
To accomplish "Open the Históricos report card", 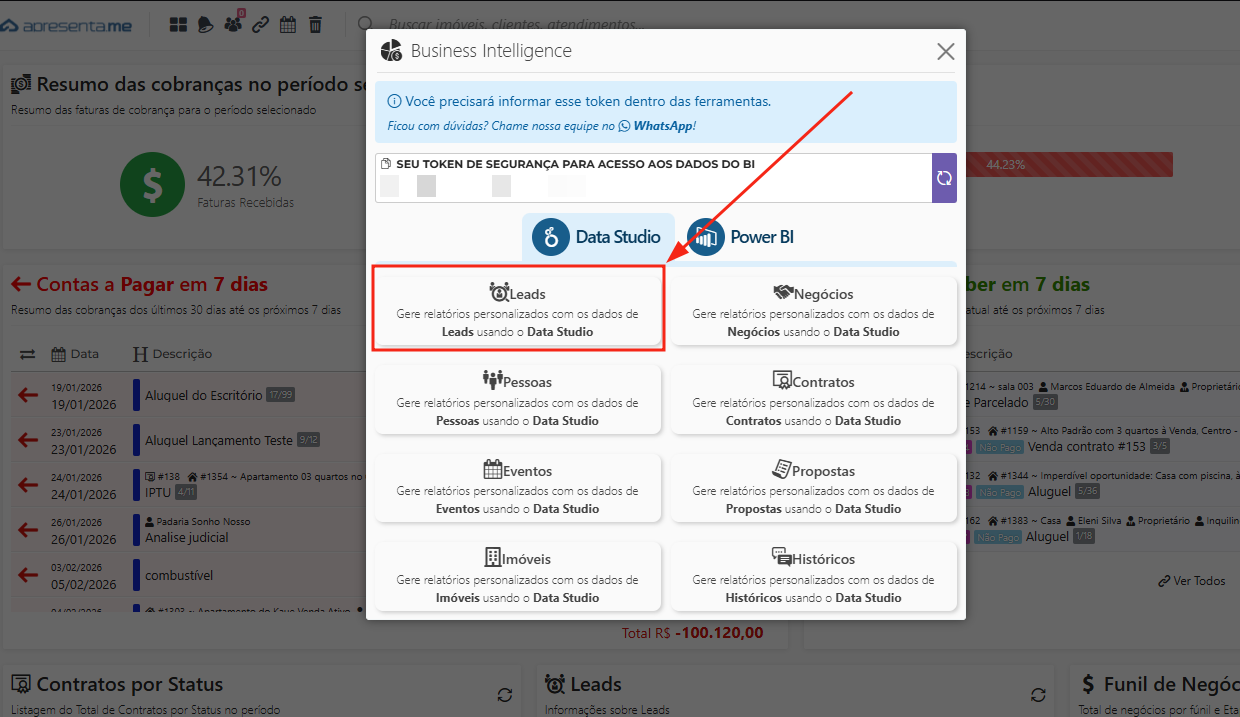I will 813,576.
